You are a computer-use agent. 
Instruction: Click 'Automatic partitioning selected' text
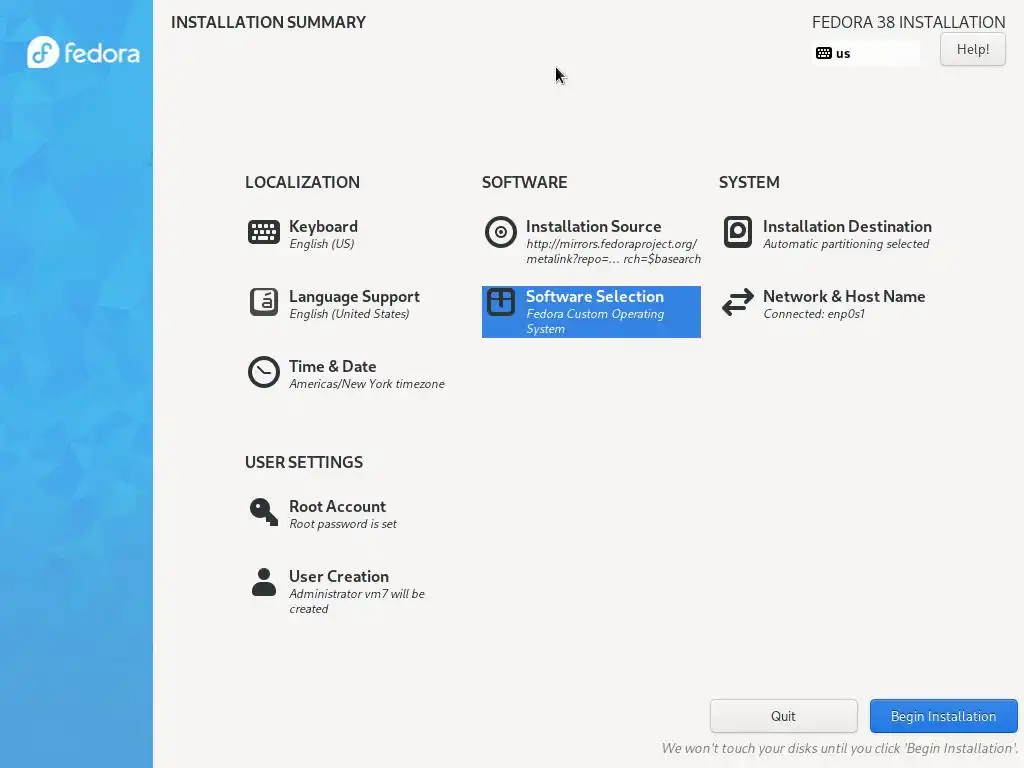[846, 244]
